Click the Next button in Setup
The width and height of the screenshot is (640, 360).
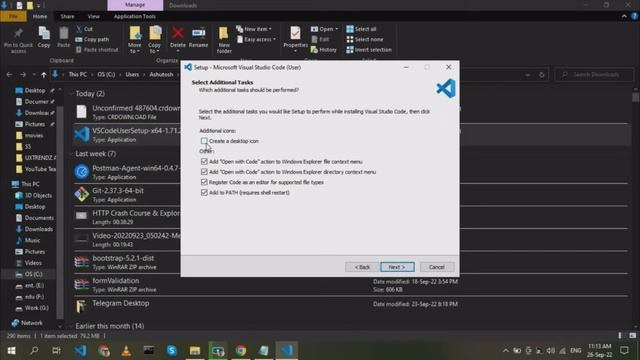tap(397, 267)
